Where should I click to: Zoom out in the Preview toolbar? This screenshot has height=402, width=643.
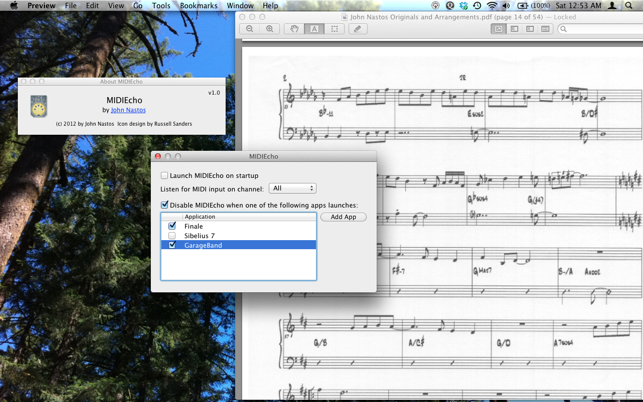249,29
